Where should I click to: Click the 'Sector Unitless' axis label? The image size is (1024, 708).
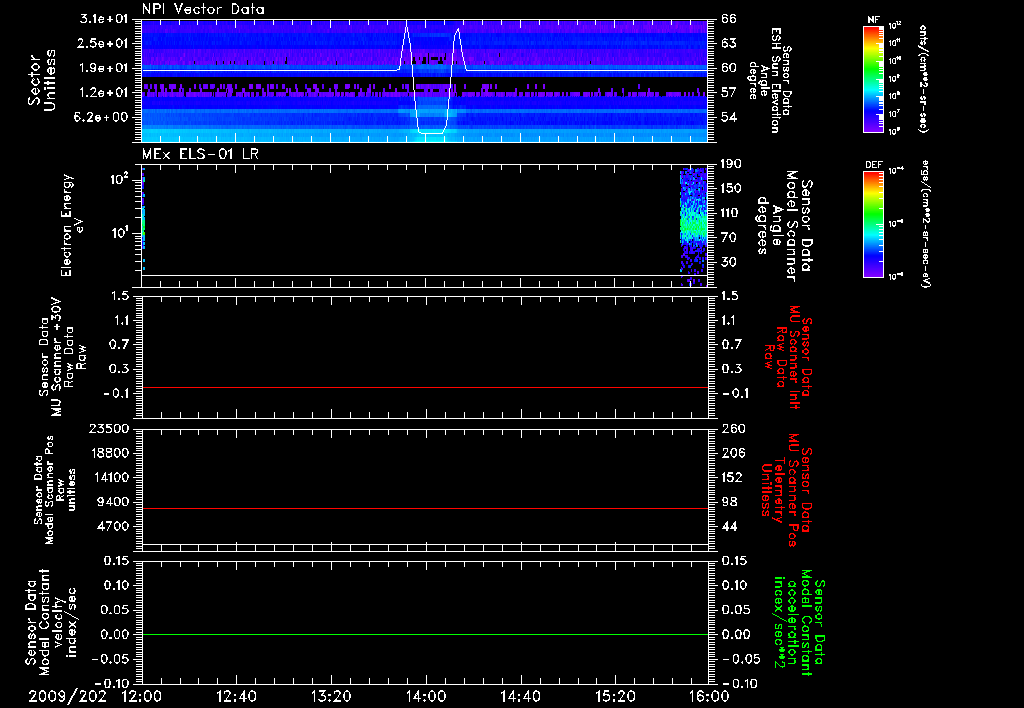(42, 80)
